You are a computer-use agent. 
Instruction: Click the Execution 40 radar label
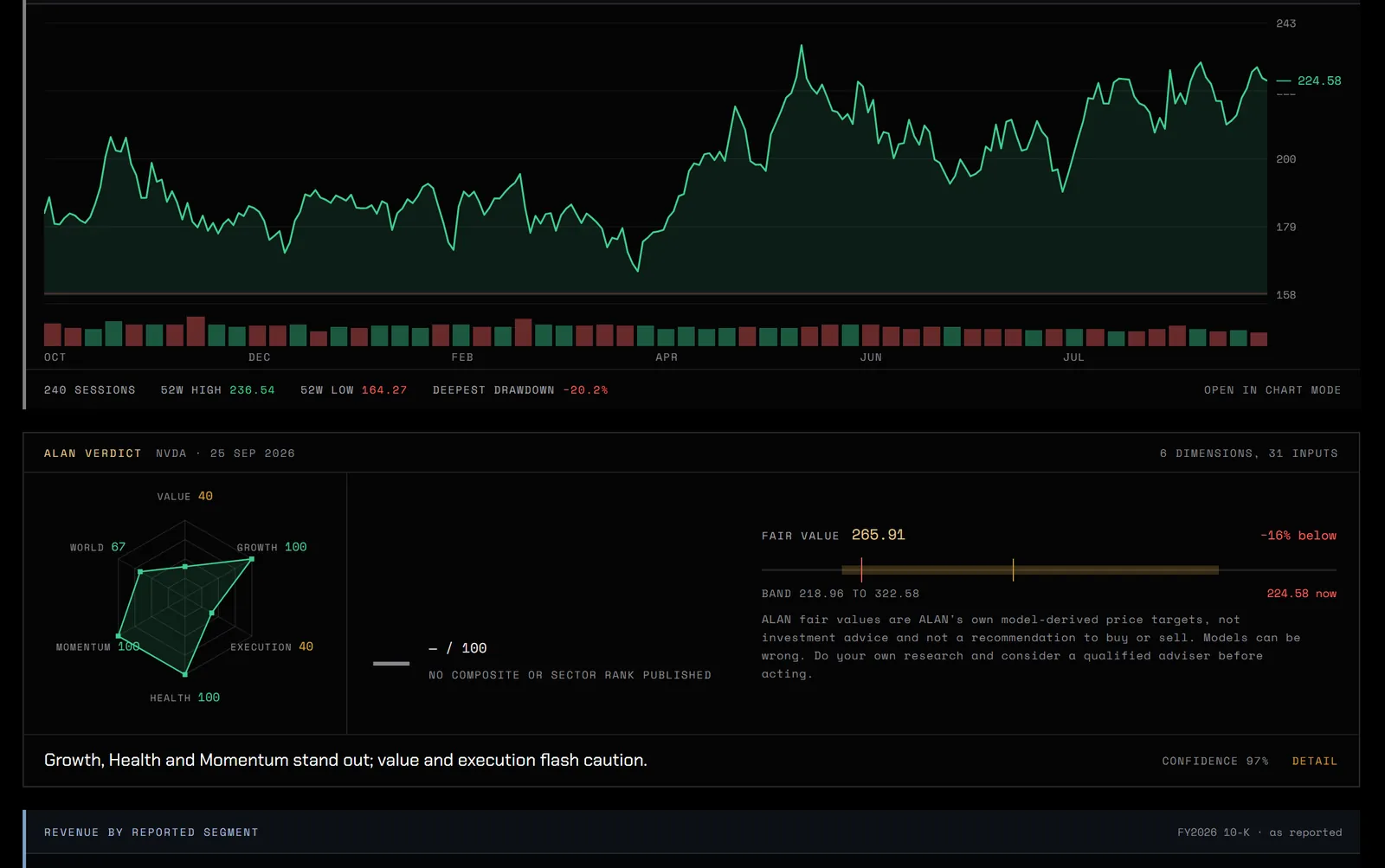click(272, 647)
